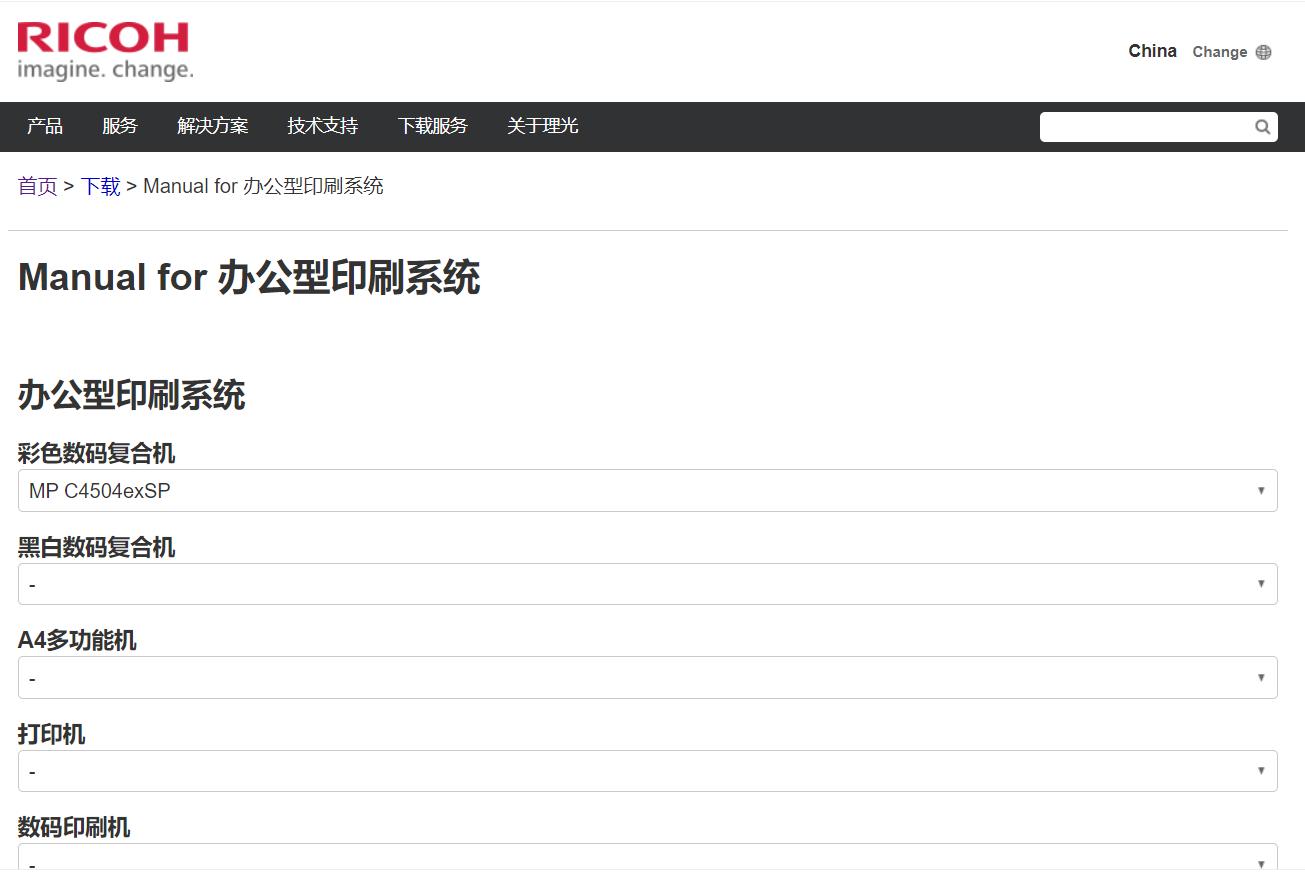The image size is (1305, 874).
Task: Select the 解决方案 menu item
Action: pyautogui.click(x=212, y=127)
